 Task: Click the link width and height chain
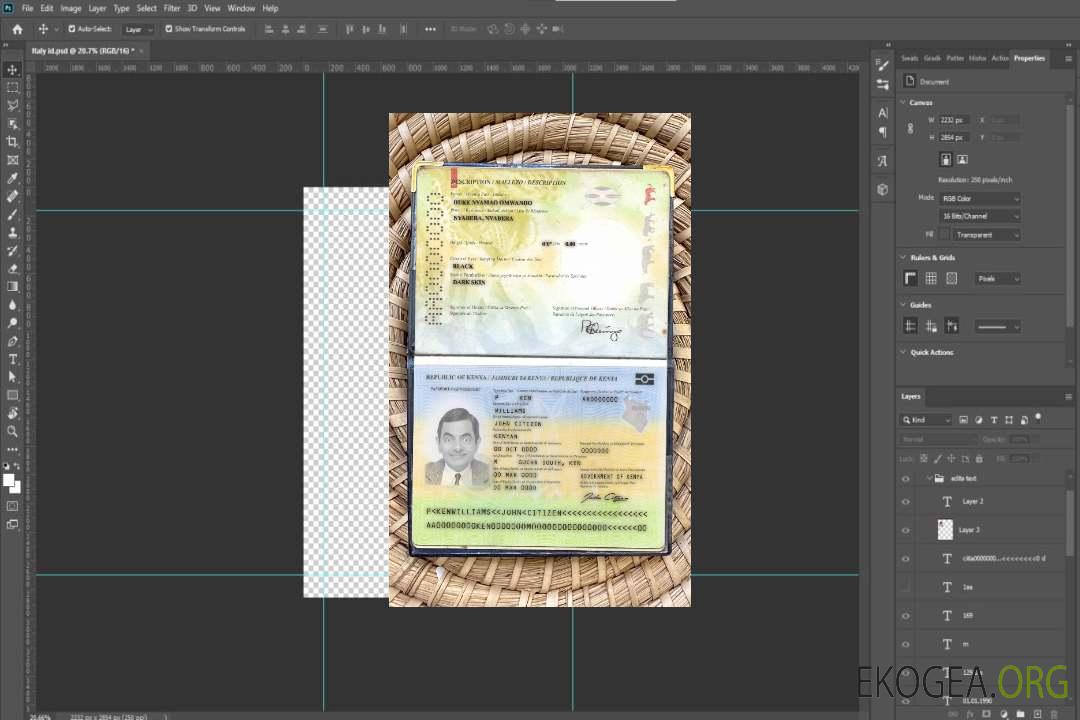click(x=910, y=129)
